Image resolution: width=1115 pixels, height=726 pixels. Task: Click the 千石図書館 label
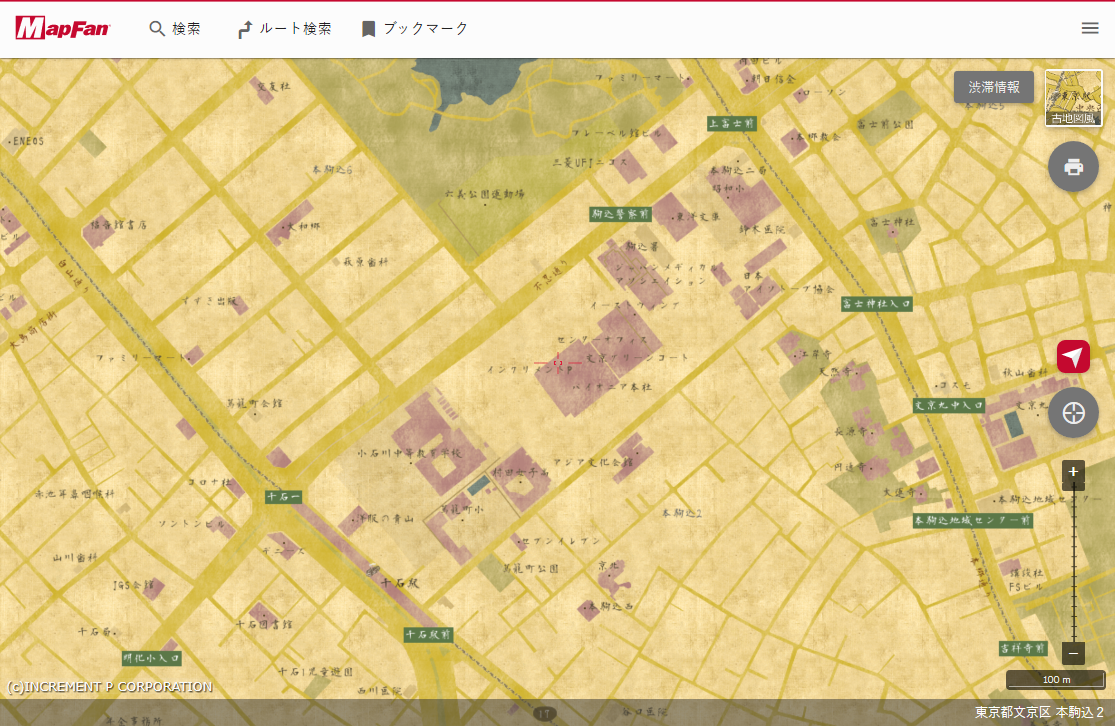(x=264, y=624)
